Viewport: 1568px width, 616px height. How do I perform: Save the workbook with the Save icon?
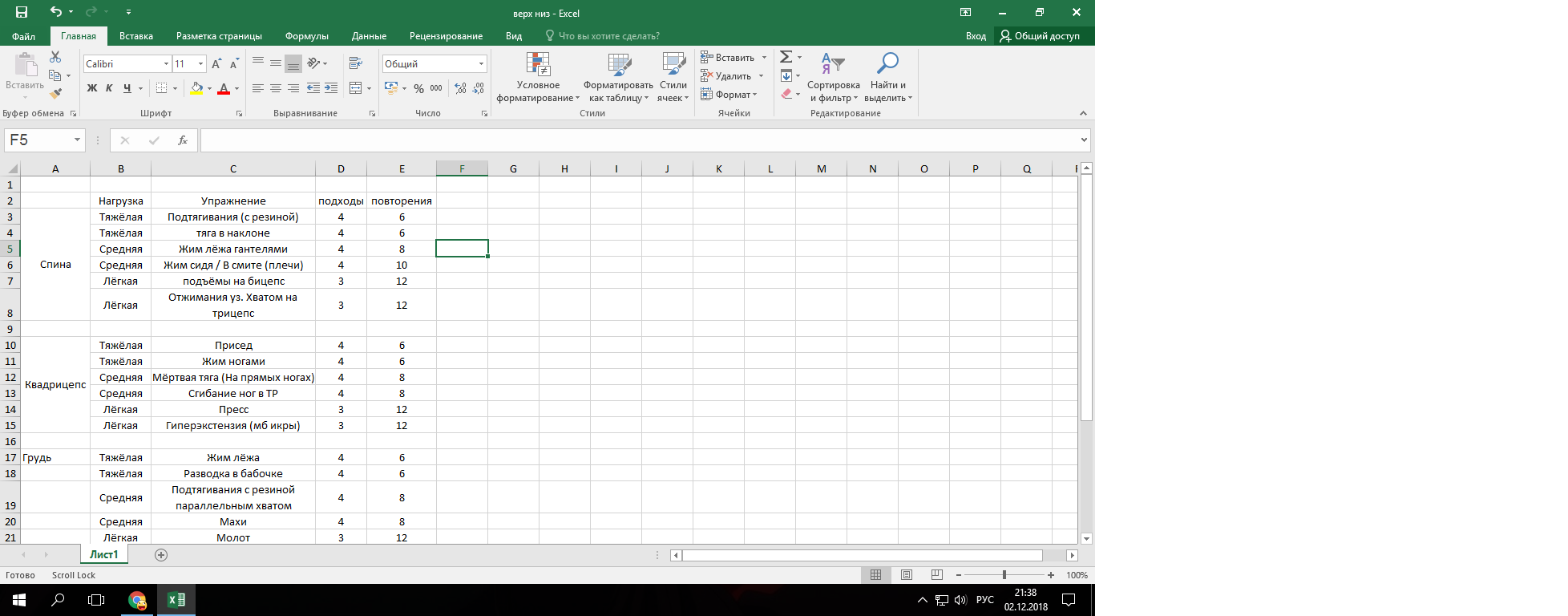pyautogui.click(x=22, y=12)
